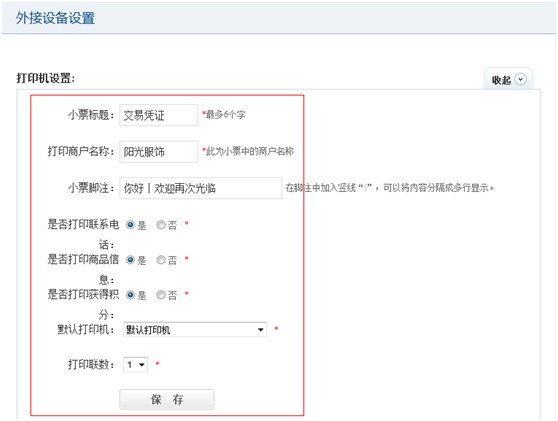Collapse the 打印机设置 section with 收起

(508, 79)
